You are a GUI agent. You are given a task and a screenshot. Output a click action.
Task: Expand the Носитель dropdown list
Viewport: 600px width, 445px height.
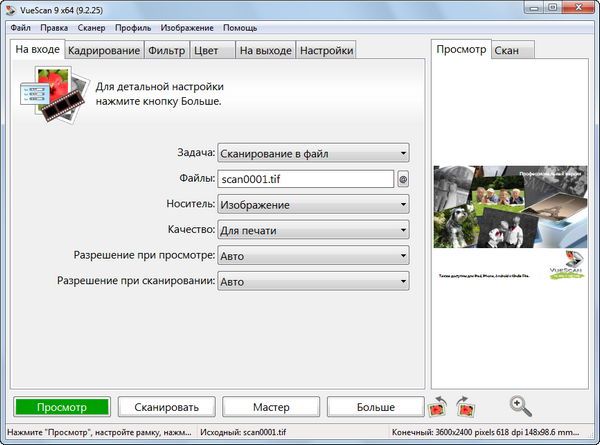click(313, 205)
